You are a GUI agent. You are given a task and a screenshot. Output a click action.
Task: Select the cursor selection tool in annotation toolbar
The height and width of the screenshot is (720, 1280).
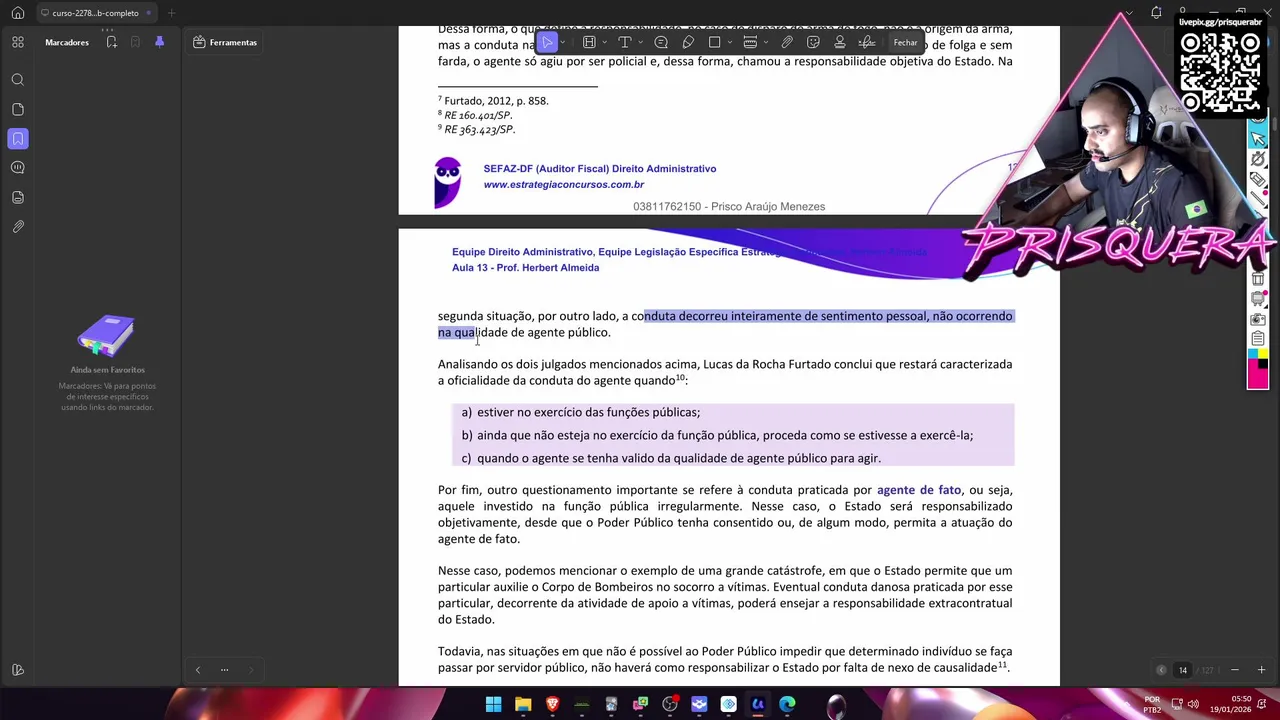[x=547, y=42]
